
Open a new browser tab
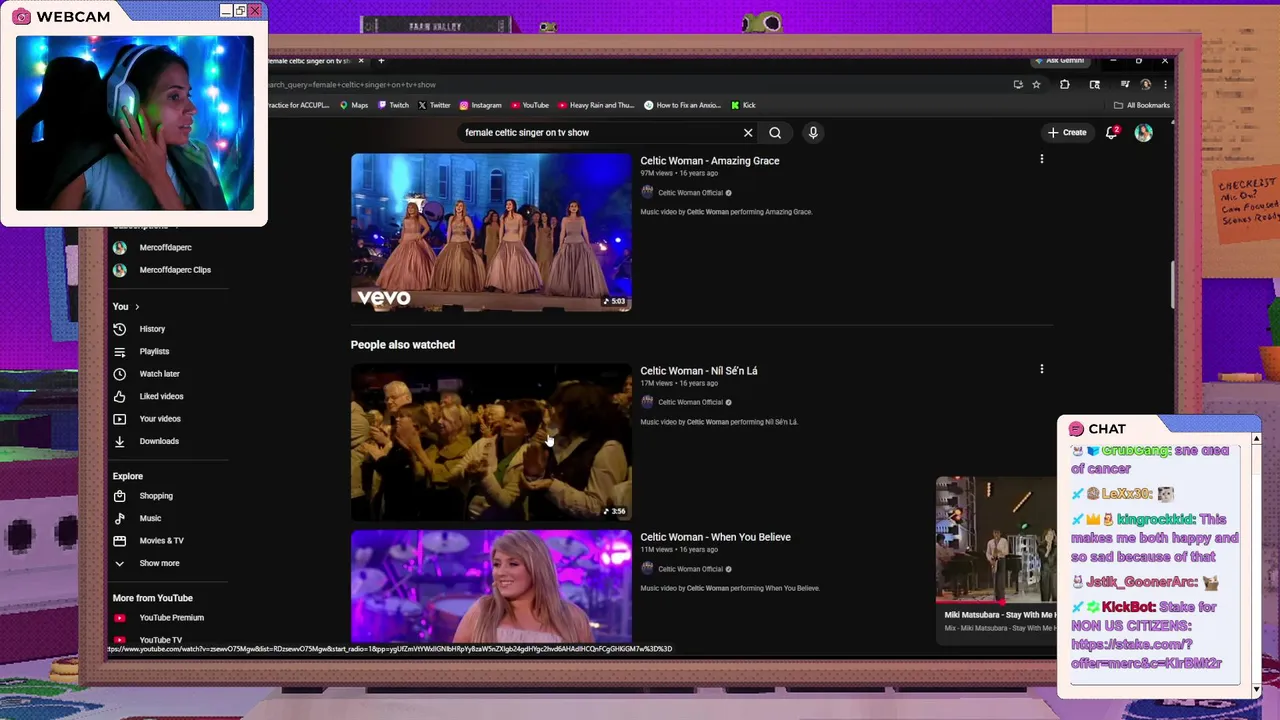[x=381, y=61]
